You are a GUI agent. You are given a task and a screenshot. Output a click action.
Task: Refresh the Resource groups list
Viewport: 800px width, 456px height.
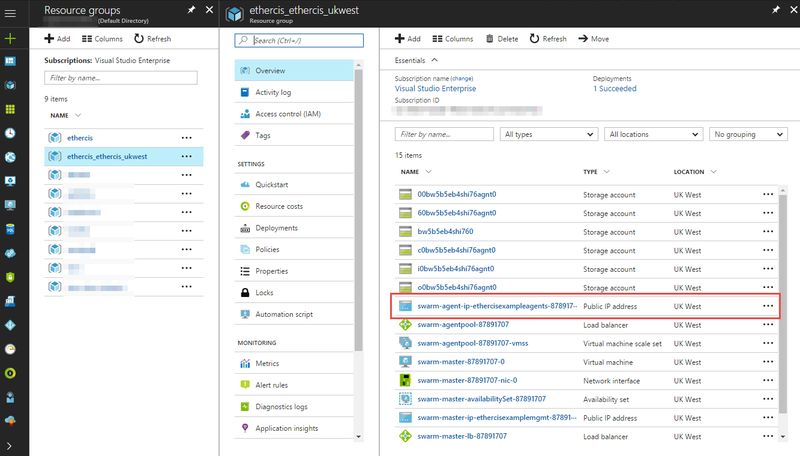pos(153,39)
